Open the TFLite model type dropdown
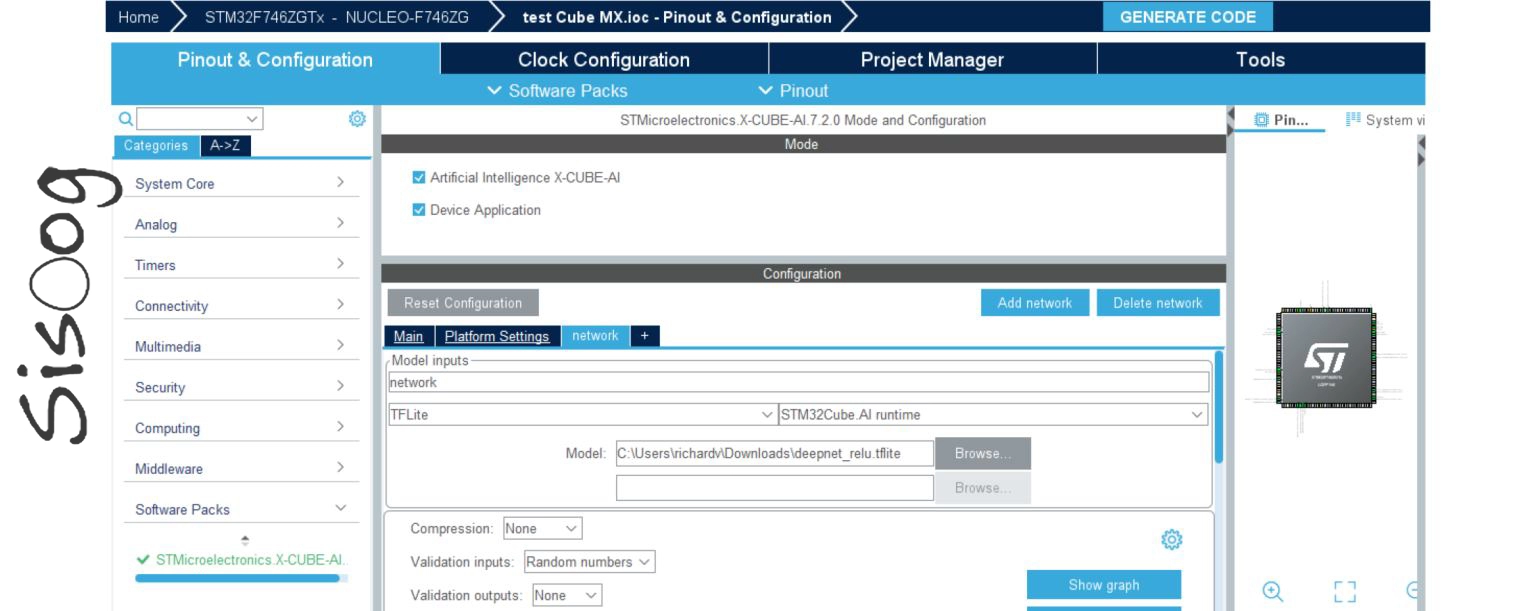This screenshot has height=611, width=1536. 581,414
